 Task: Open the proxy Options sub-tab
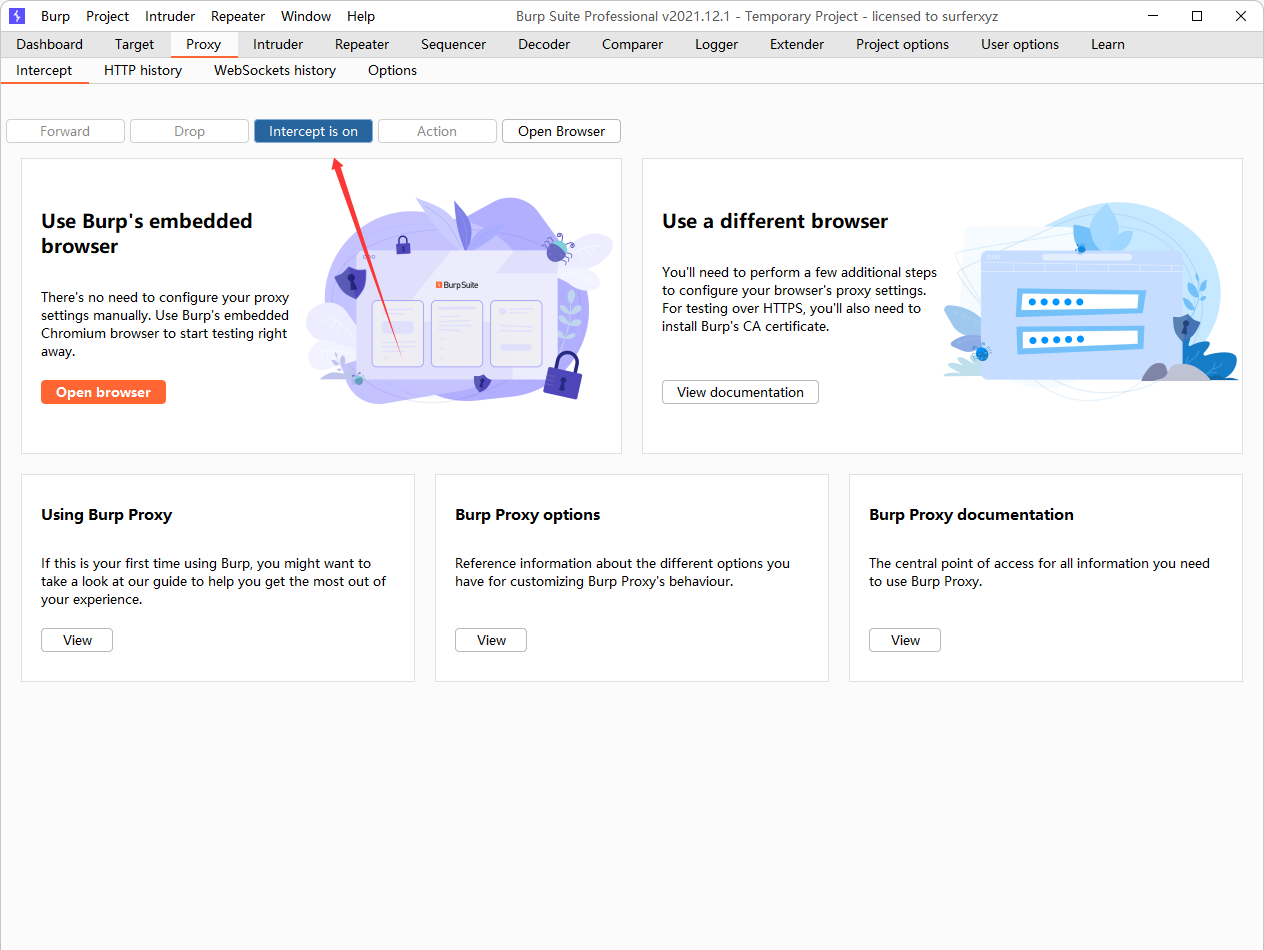(392, 70)
